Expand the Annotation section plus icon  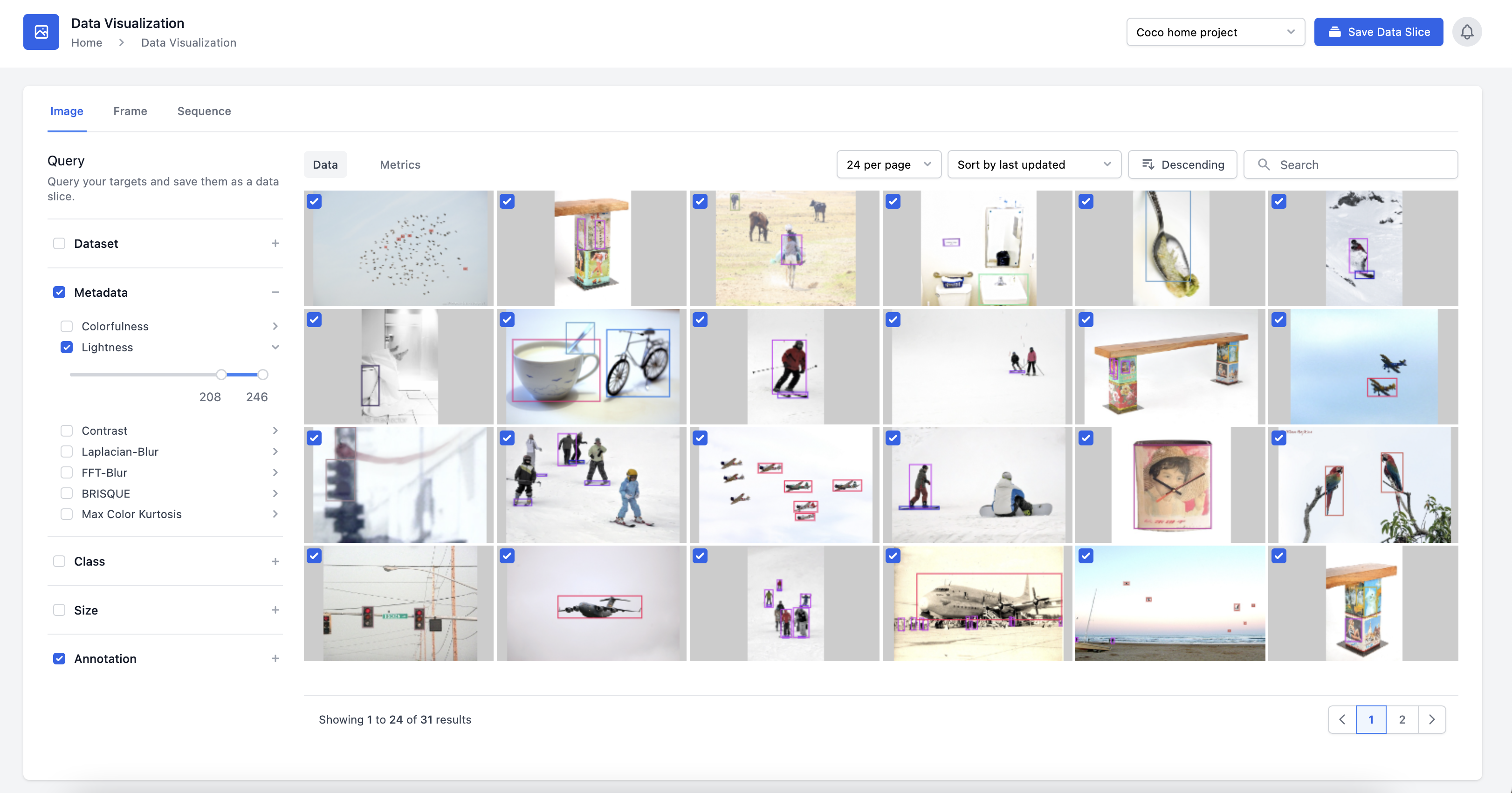[x=275, y=659]
